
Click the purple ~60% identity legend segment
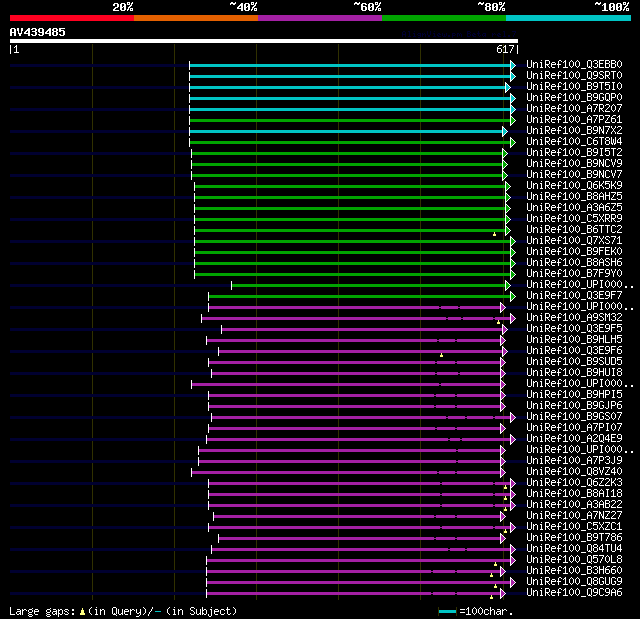[320, 18]
